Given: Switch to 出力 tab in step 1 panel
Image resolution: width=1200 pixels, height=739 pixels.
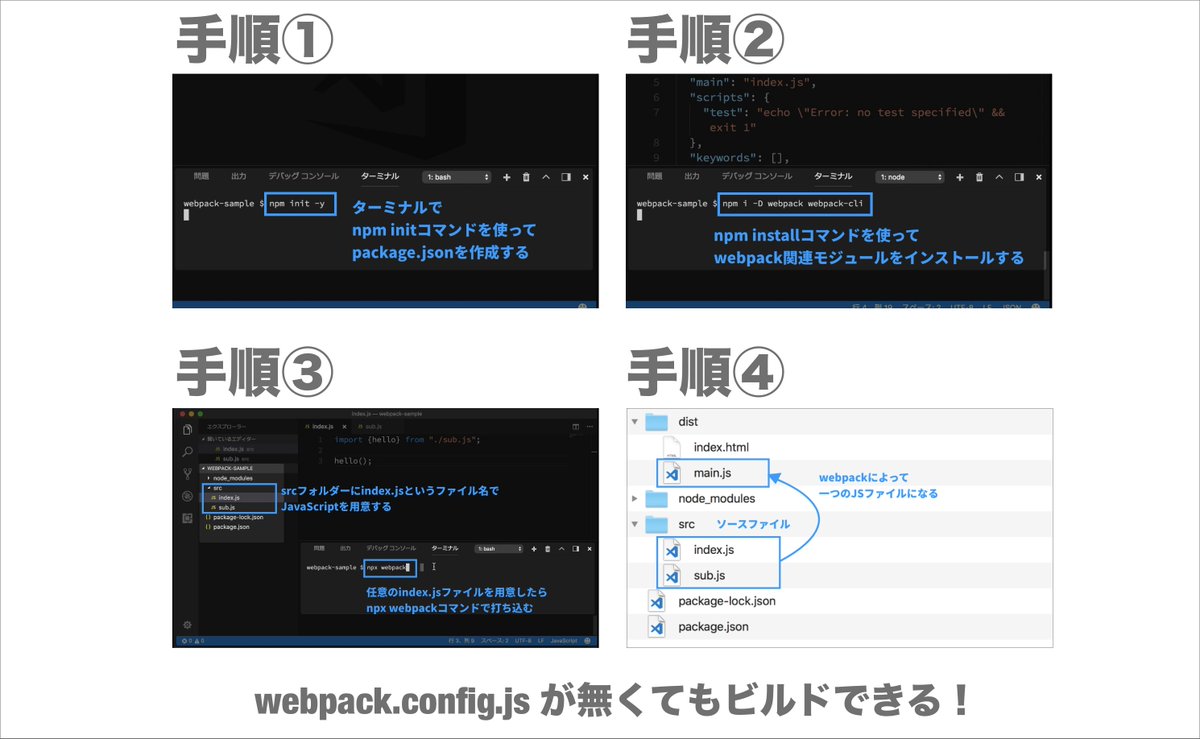Looking at the screenshot, I should click(x=238, y=177).
